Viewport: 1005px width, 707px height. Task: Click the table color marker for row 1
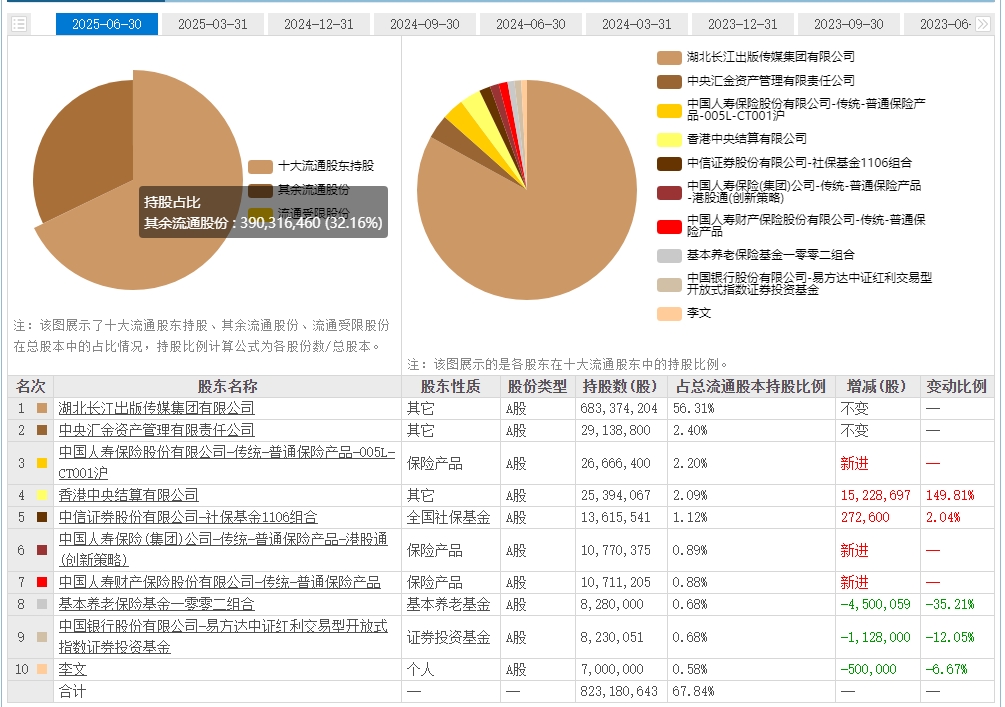click(x=42, y=408)
